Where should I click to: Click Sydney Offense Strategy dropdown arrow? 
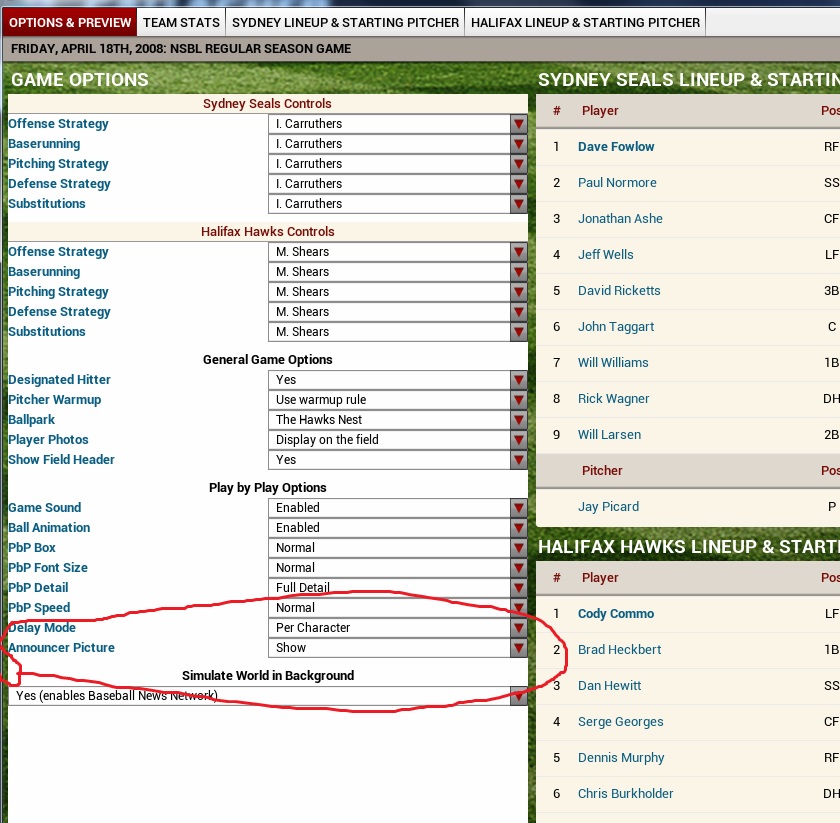(x=518, y=124)
